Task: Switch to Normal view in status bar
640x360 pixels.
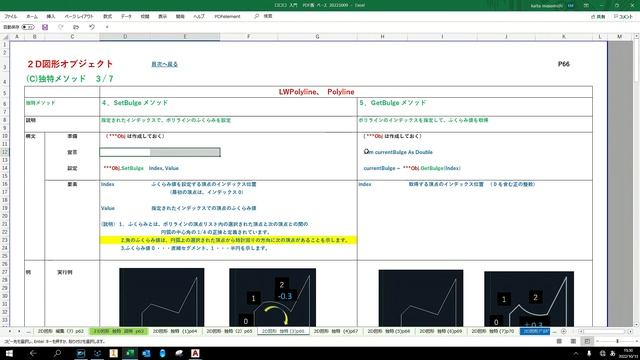Action: coord(559,341)
